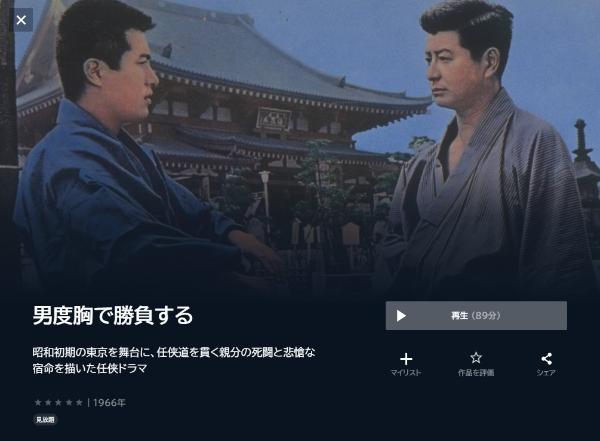Select the fourth rating star
600x441 pixels.
tap(69, 402)
